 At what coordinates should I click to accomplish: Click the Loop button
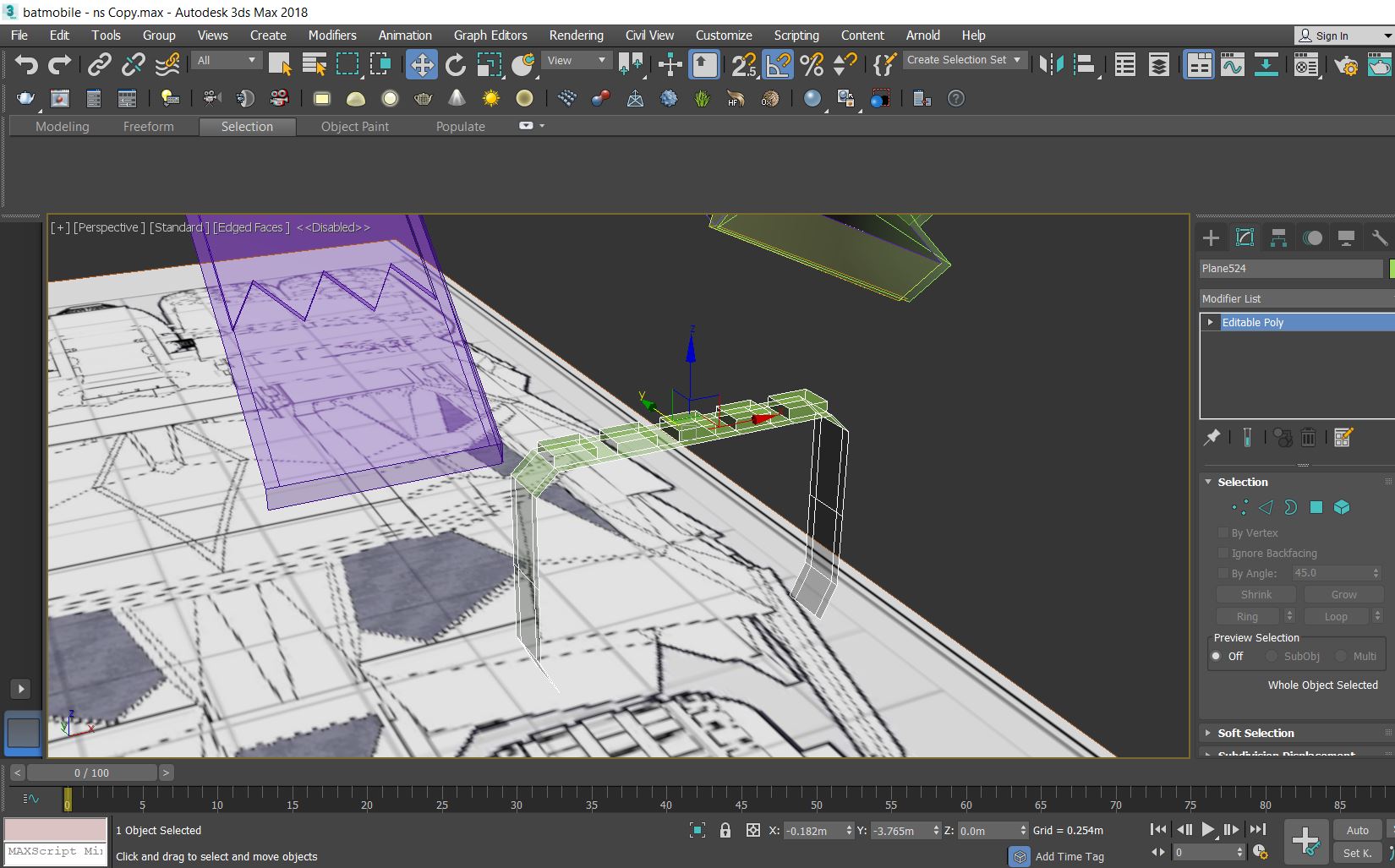pos(1336,616)
